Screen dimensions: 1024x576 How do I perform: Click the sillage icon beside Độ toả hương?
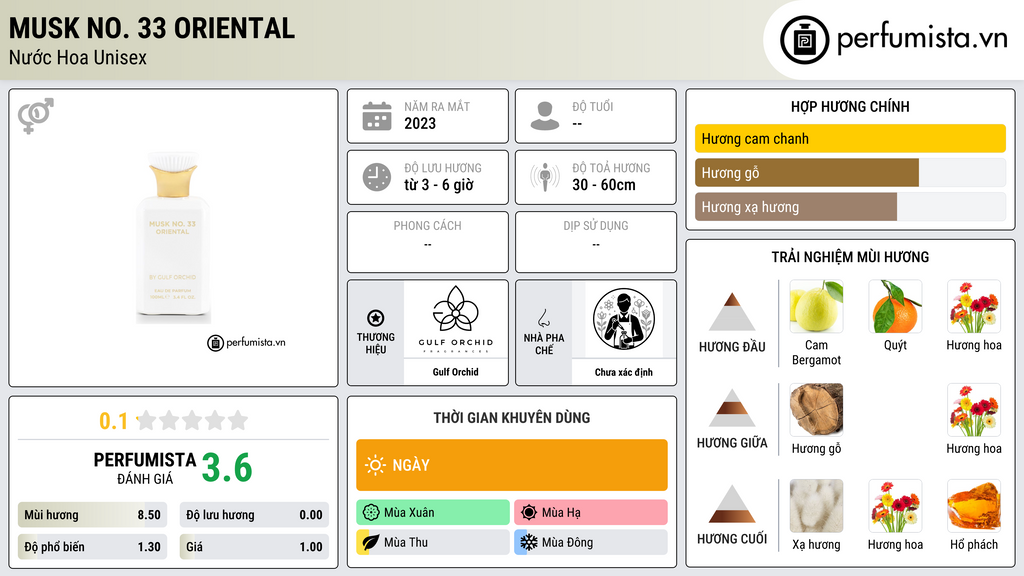(545, 177)
